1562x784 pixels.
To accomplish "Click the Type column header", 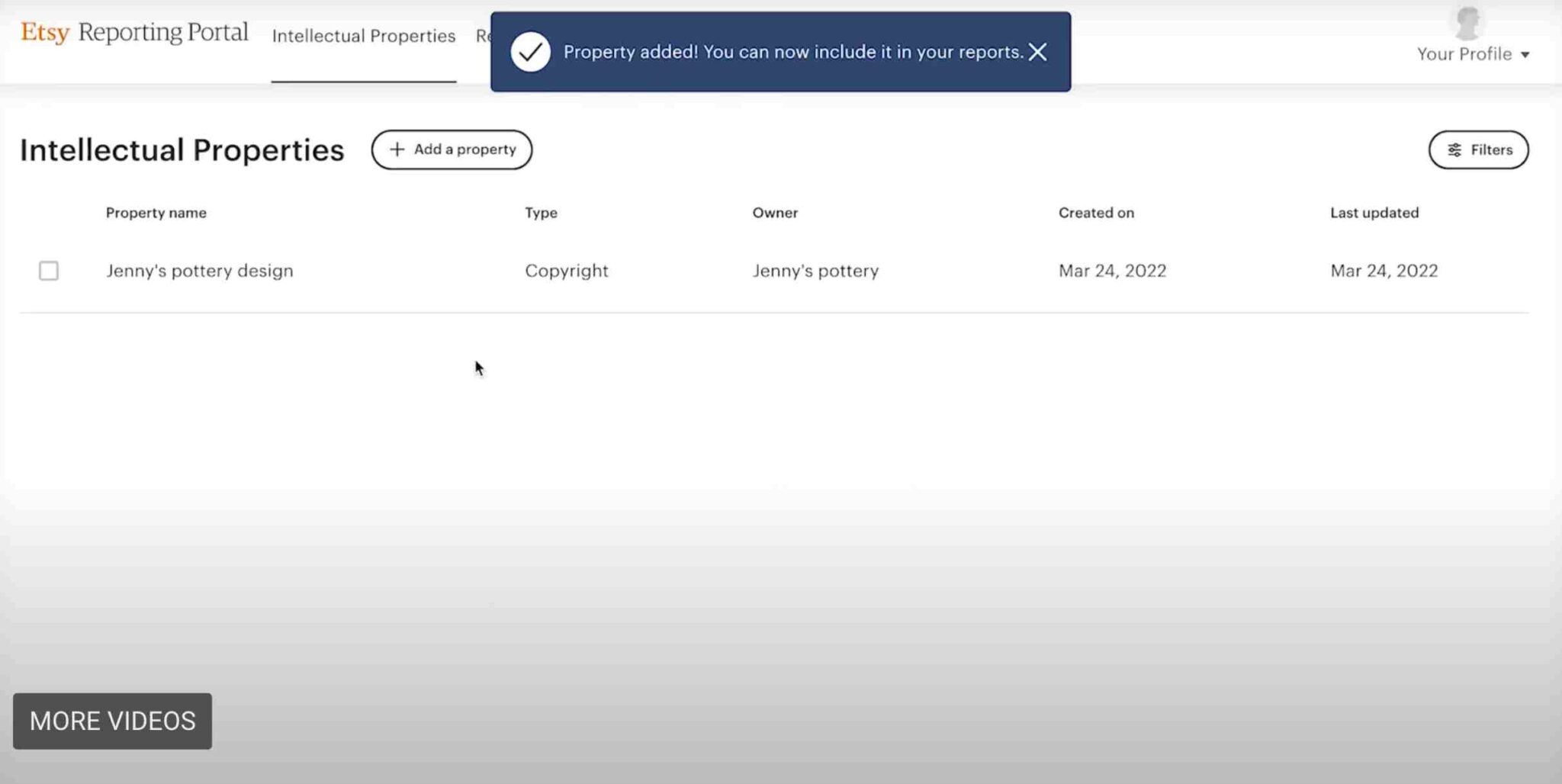I will pos(541,213).
